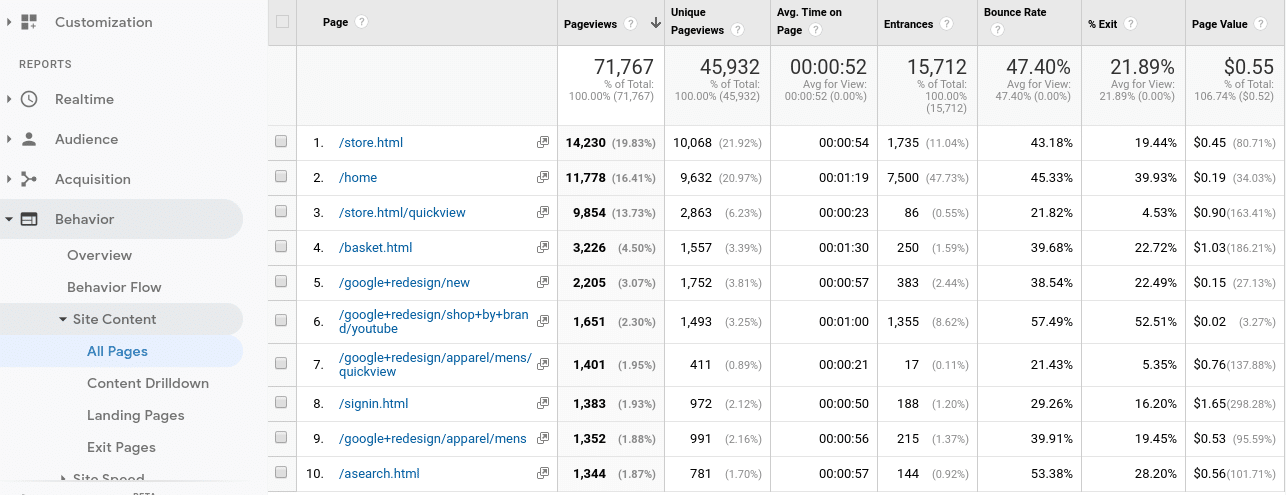Select All Pages in sidebar
The width and height of the screenshot is (1286, 495).
click(x=117, y=351)
